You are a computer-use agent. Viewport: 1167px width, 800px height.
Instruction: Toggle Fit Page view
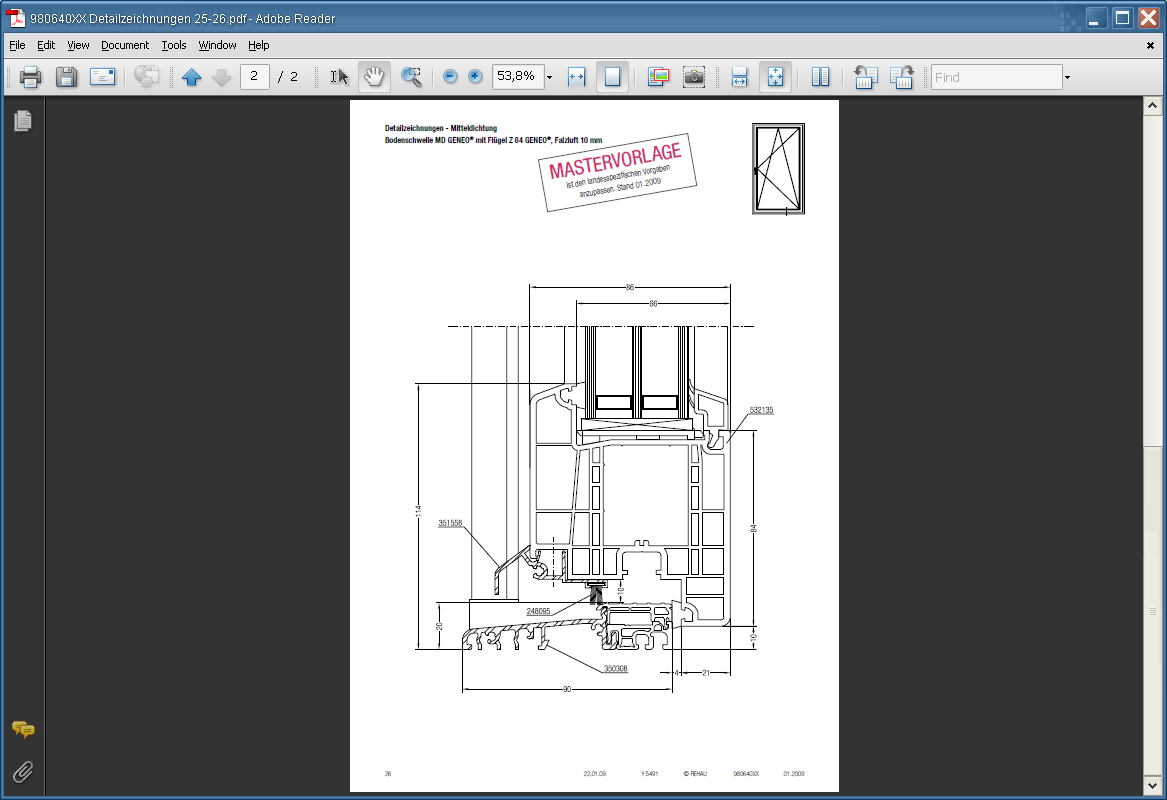coord(613,77)
